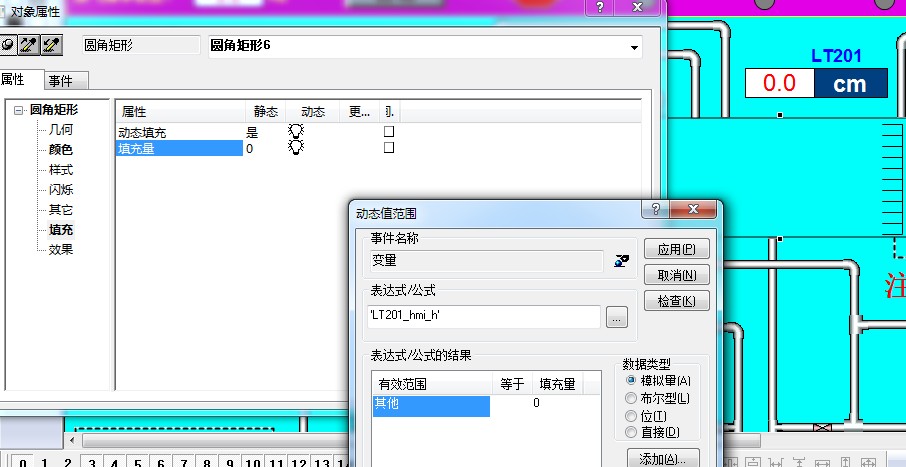Click the 动态 column header

coord(313,112)
